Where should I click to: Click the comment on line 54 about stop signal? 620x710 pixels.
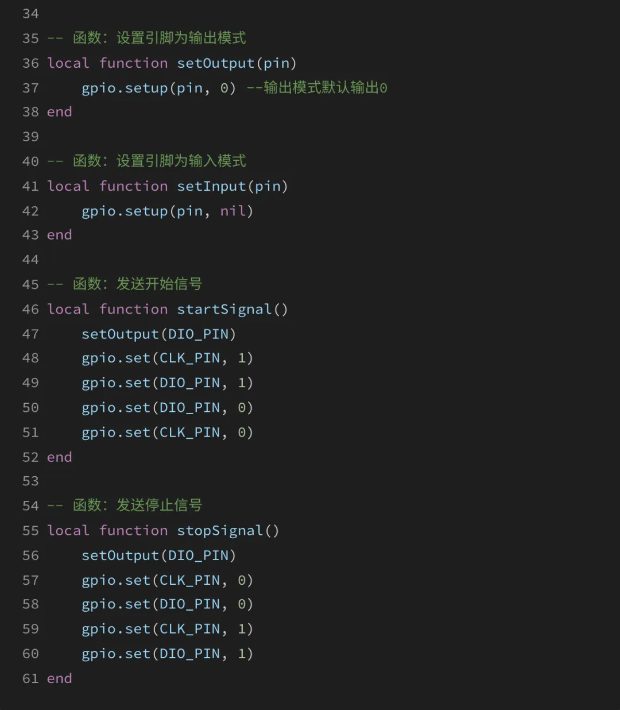[x=125, y=505]
